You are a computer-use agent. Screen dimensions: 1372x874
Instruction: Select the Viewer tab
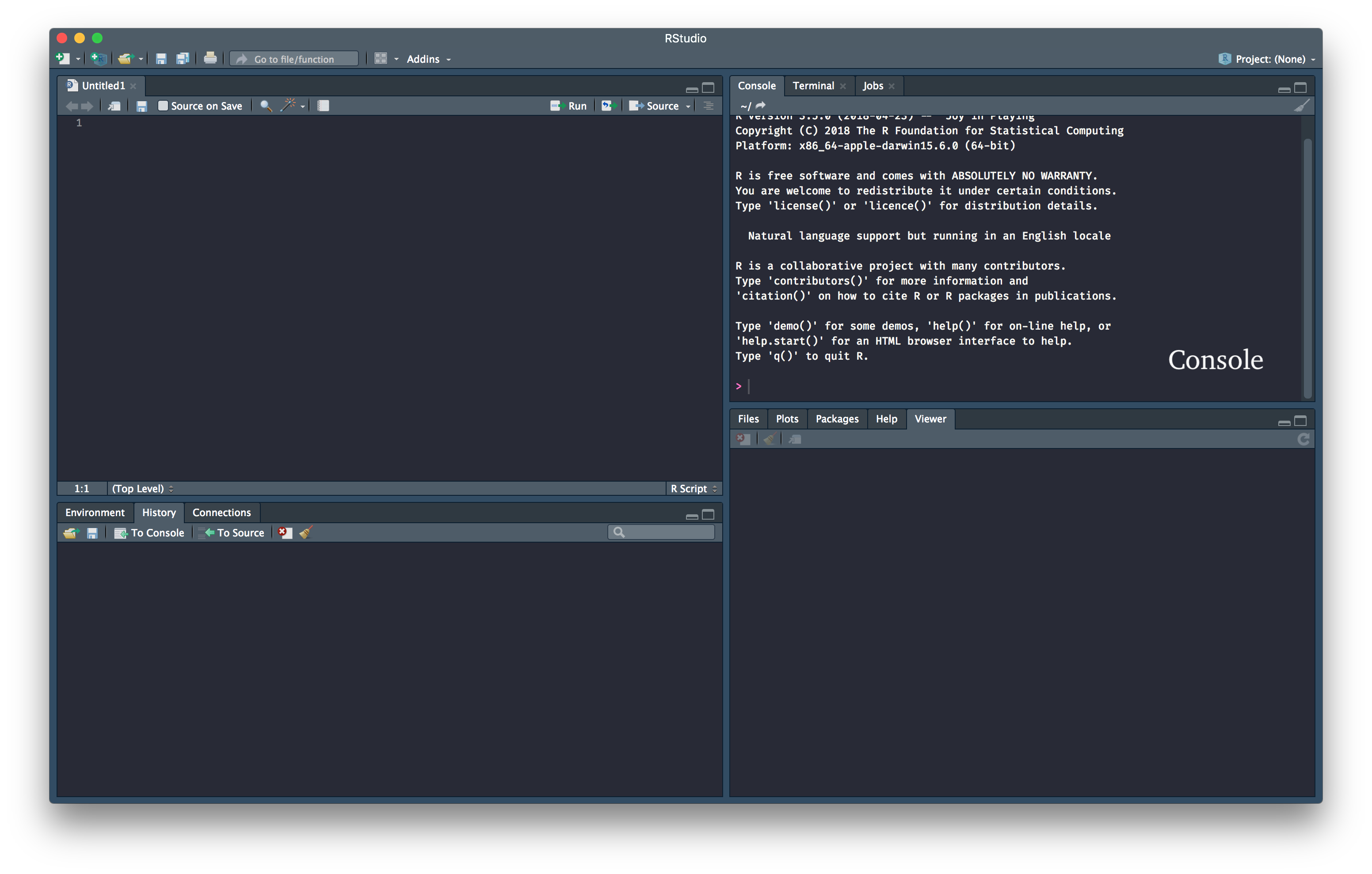(930, 419)
